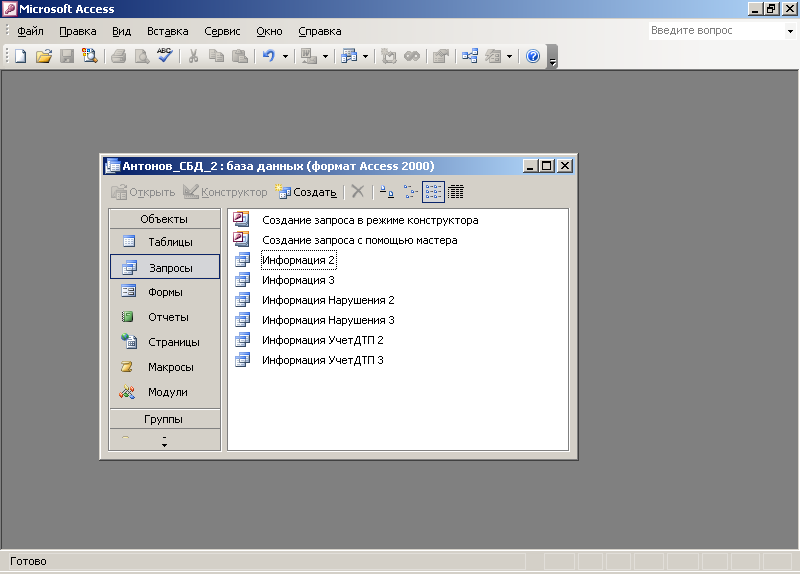This screenshot has width=800, height=574.
Task: Open the Relationships diagram icon
Action: [469, 56]
